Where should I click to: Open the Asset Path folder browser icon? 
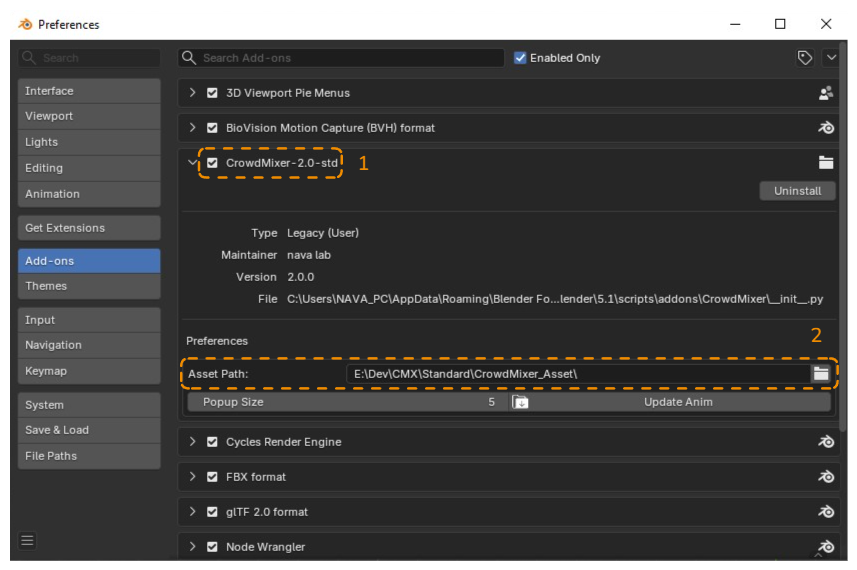point(821,374)
